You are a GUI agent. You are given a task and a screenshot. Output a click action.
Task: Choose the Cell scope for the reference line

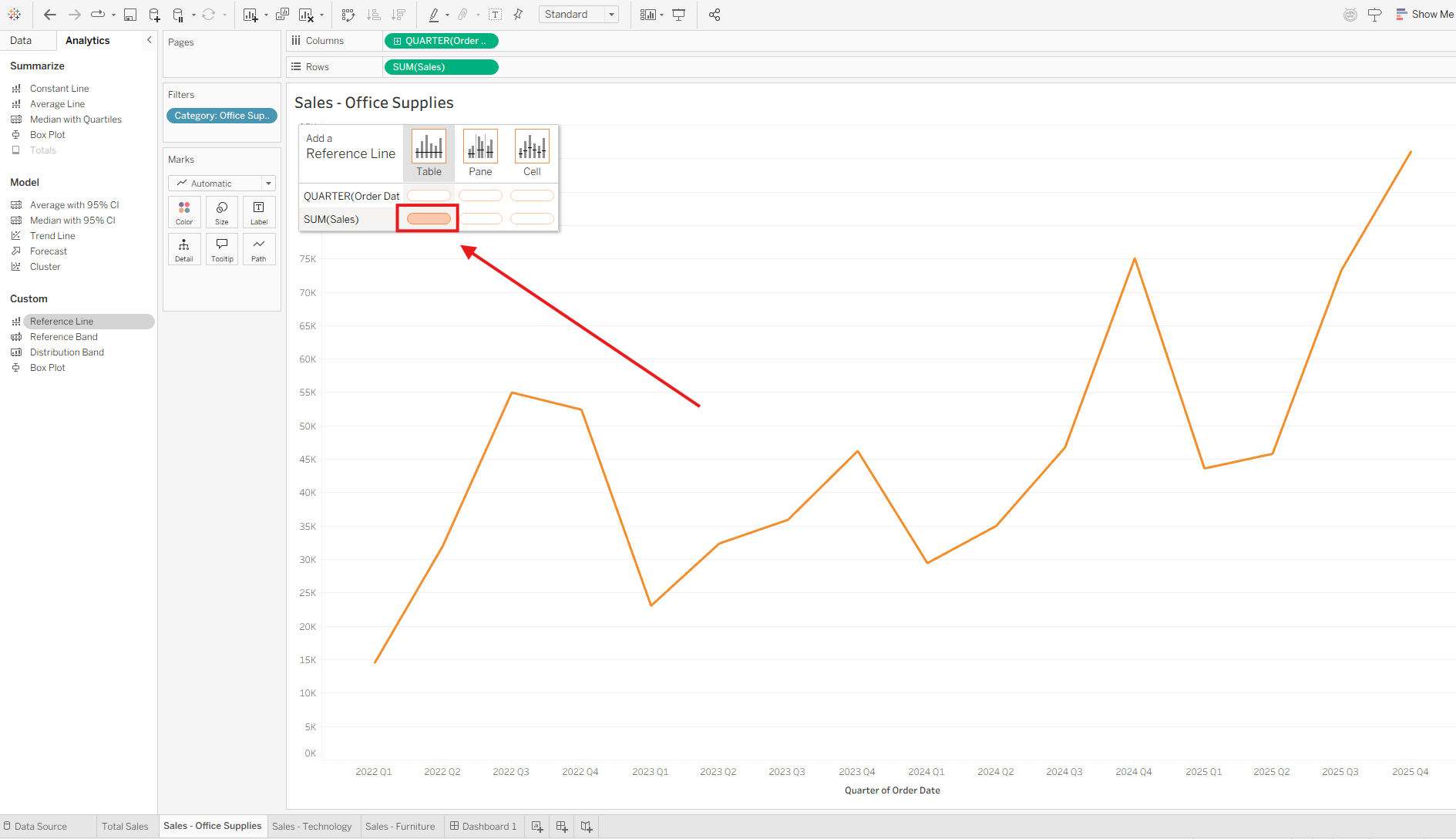click(x=533, y=153)
